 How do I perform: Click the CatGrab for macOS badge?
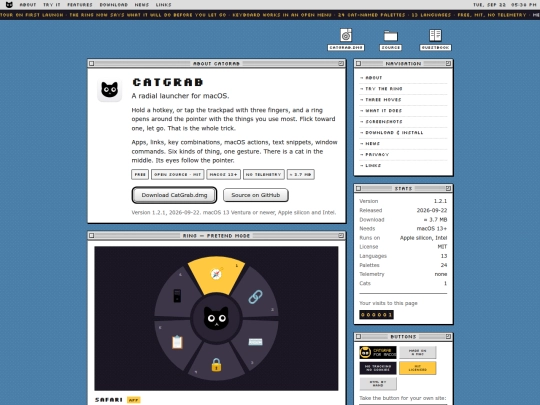tap(378, 352)
